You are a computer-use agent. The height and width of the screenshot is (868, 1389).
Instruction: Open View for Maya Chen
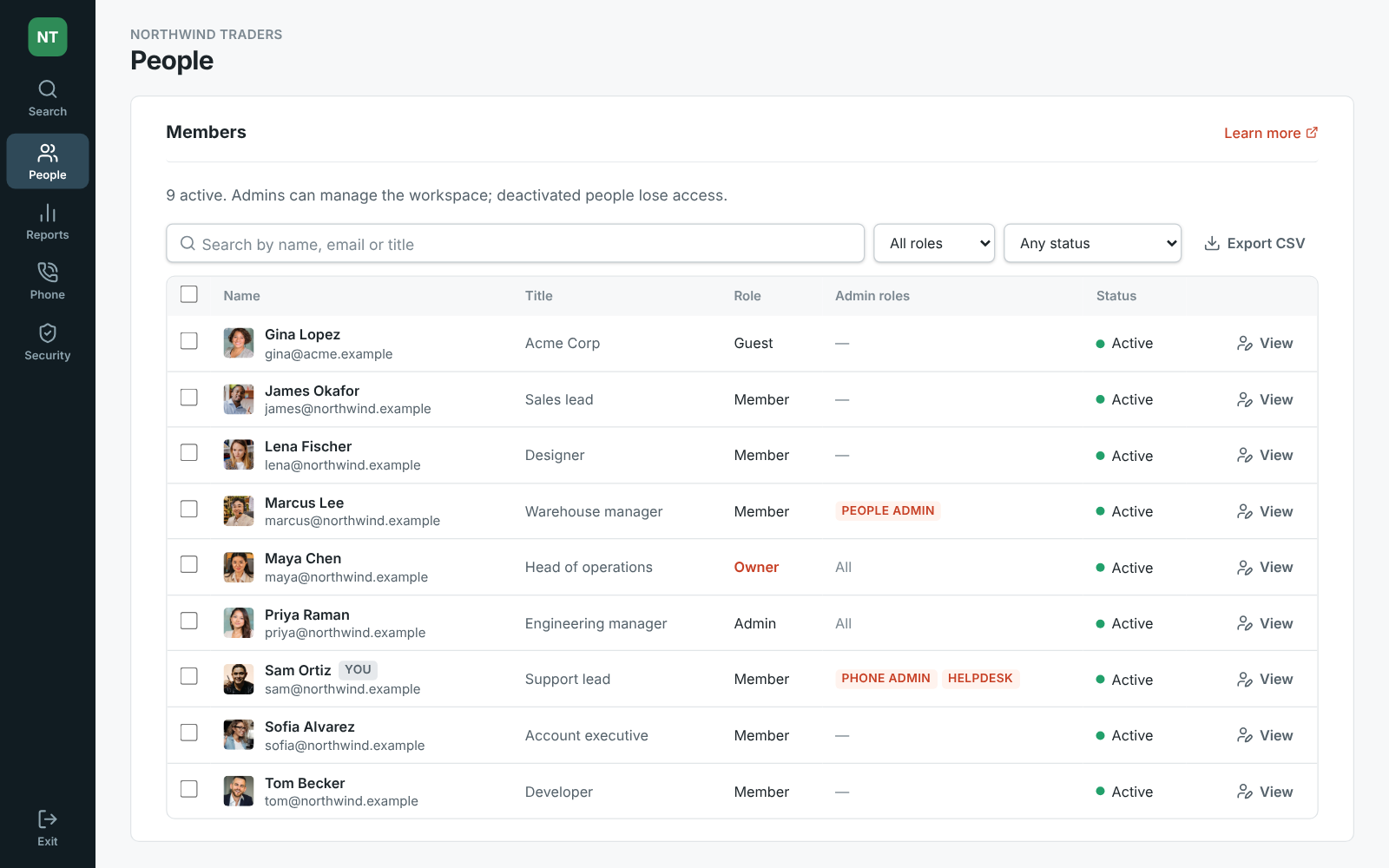pos(1265,568)
